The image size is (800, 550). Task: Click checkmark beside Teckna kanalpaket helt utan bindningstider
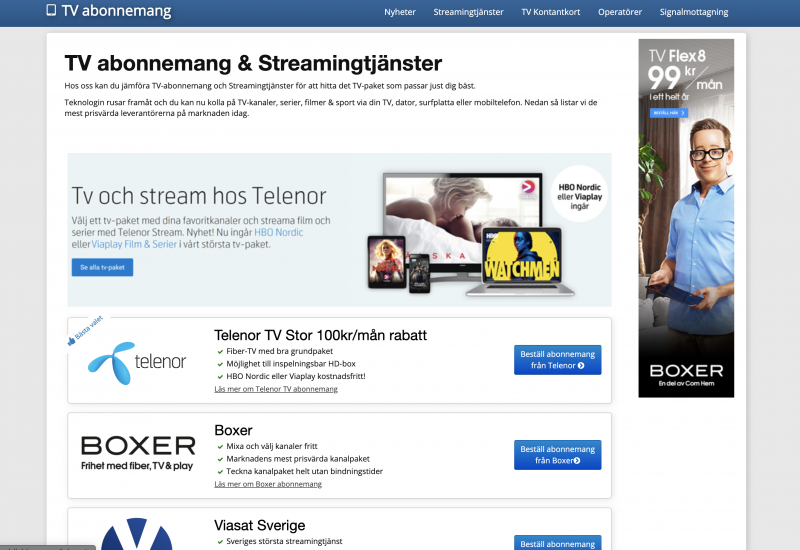(x=220, y=471)
